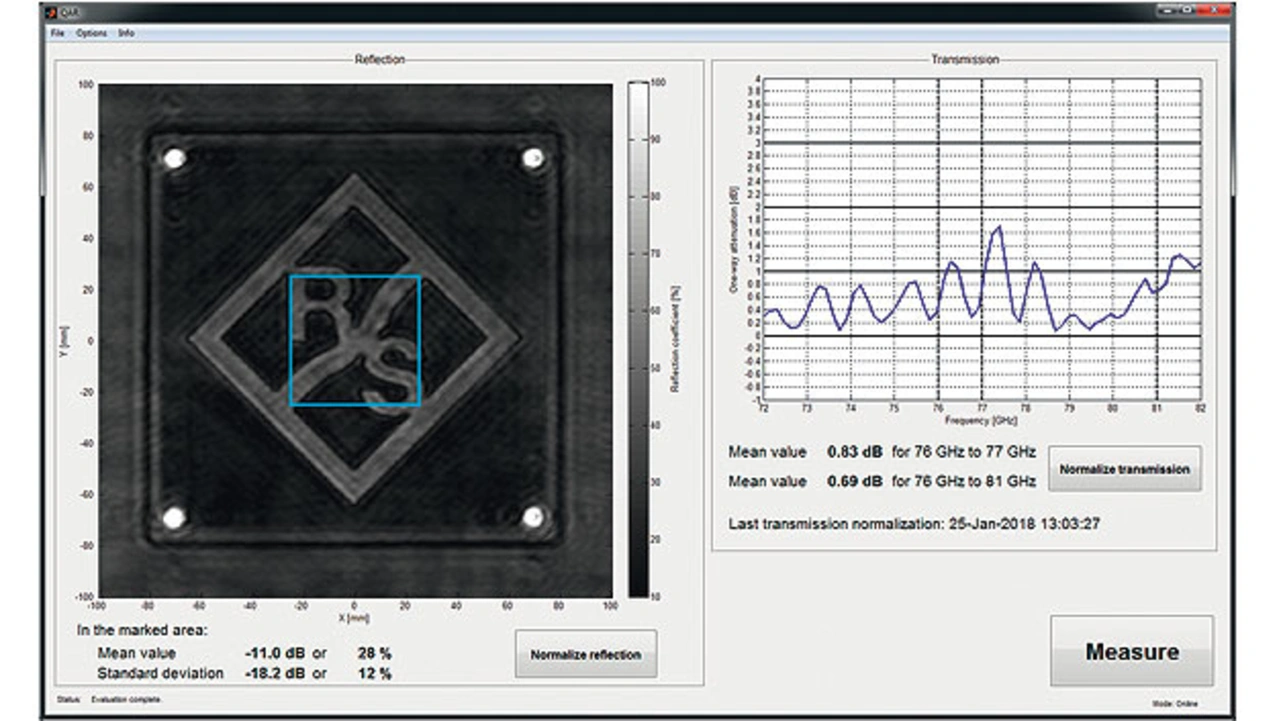Select the mean value 0.69 dB text
Viewport: 1280px width, 721px height.
click(855, 482)
